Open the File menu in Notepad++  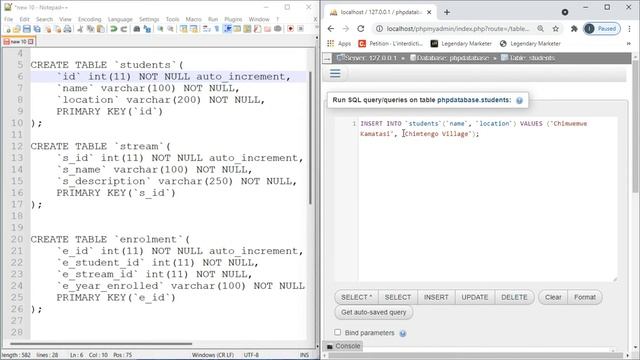tap(9, 19)
